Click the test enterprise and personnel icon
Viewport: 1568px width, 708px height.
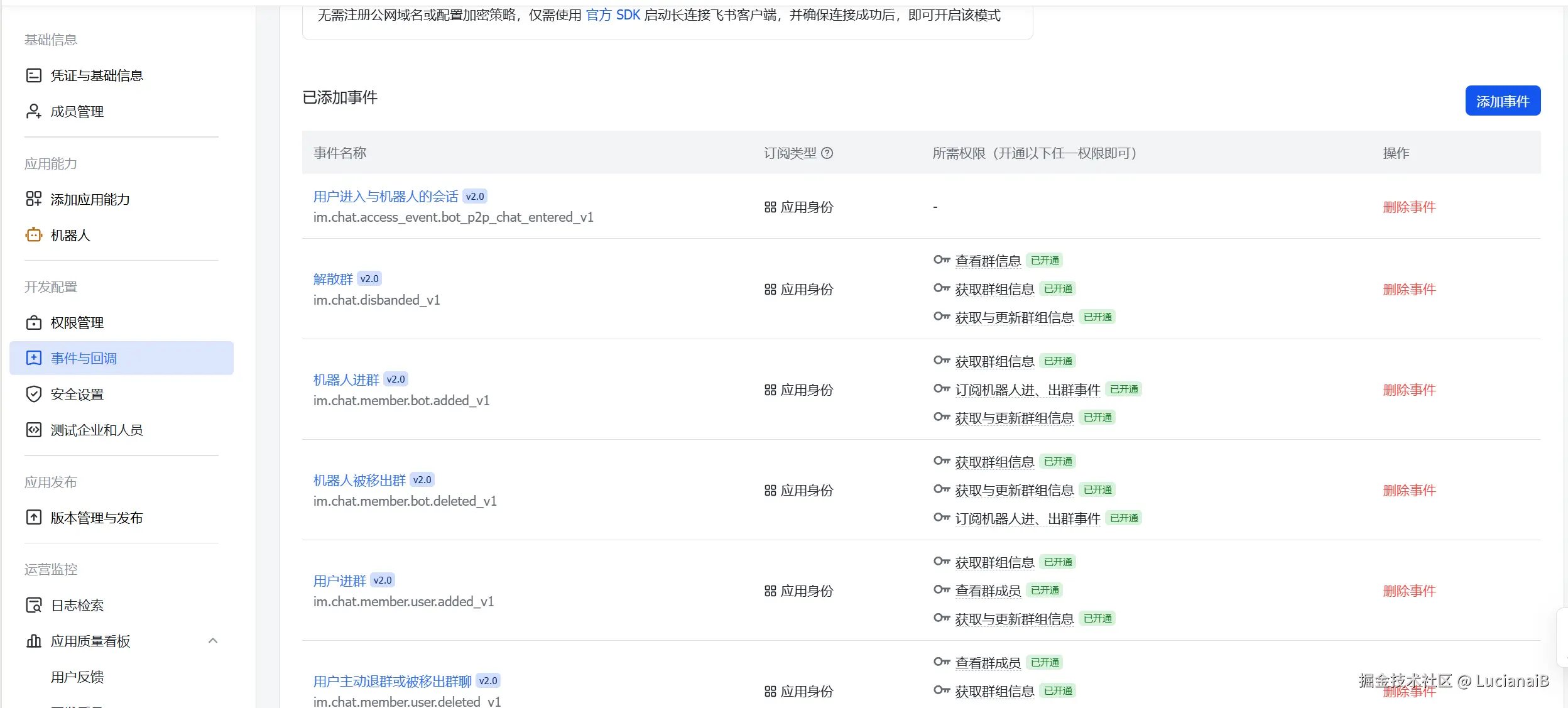pyautogui.click(x=33, y=430)
